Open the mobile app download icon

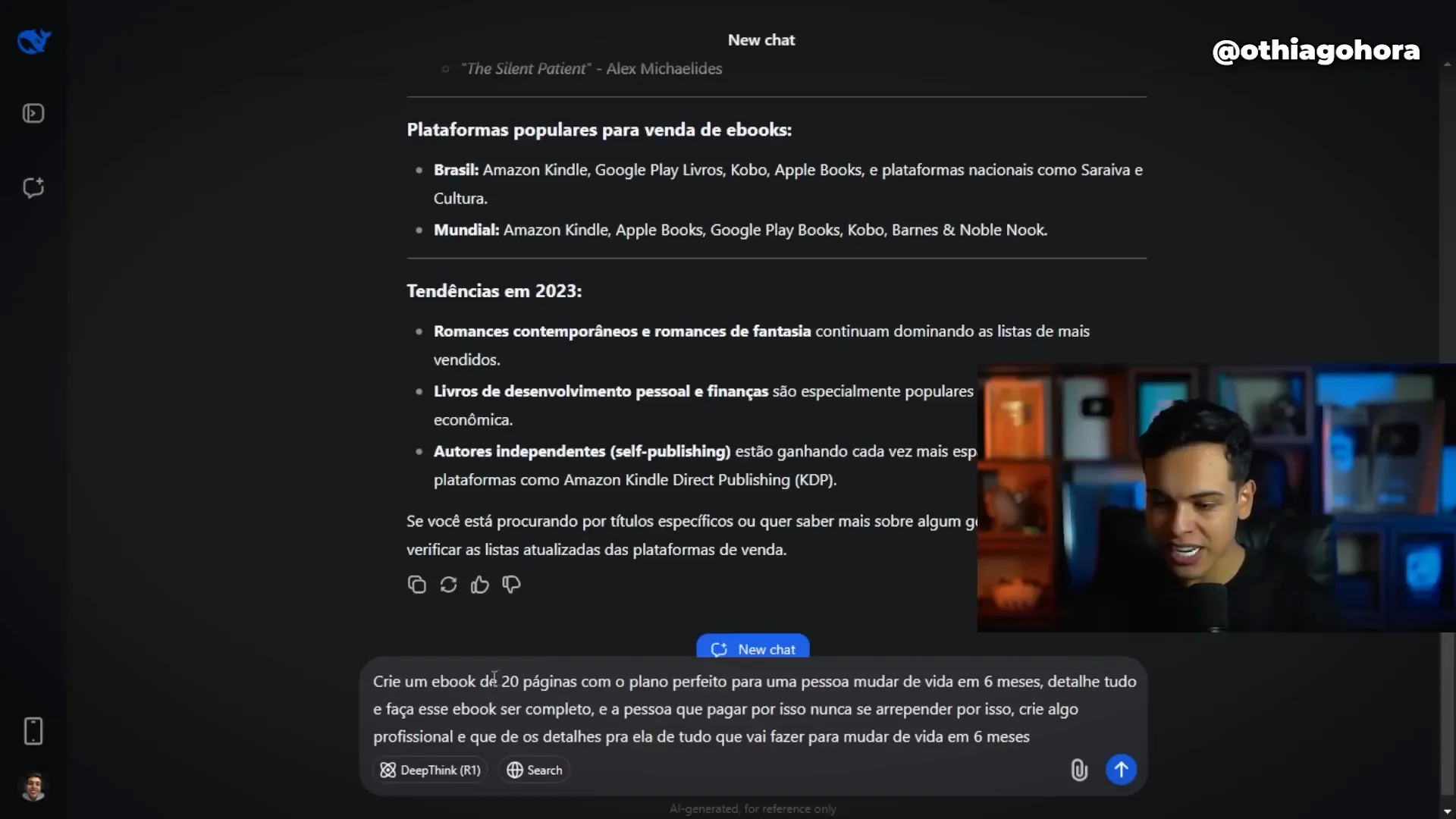pyautogui.click(x=33, y=731)
